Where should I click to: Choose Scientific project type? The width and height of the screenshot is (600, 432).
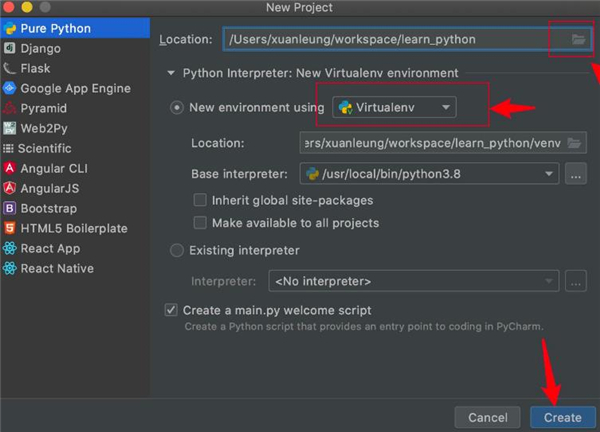pos(37,148)
